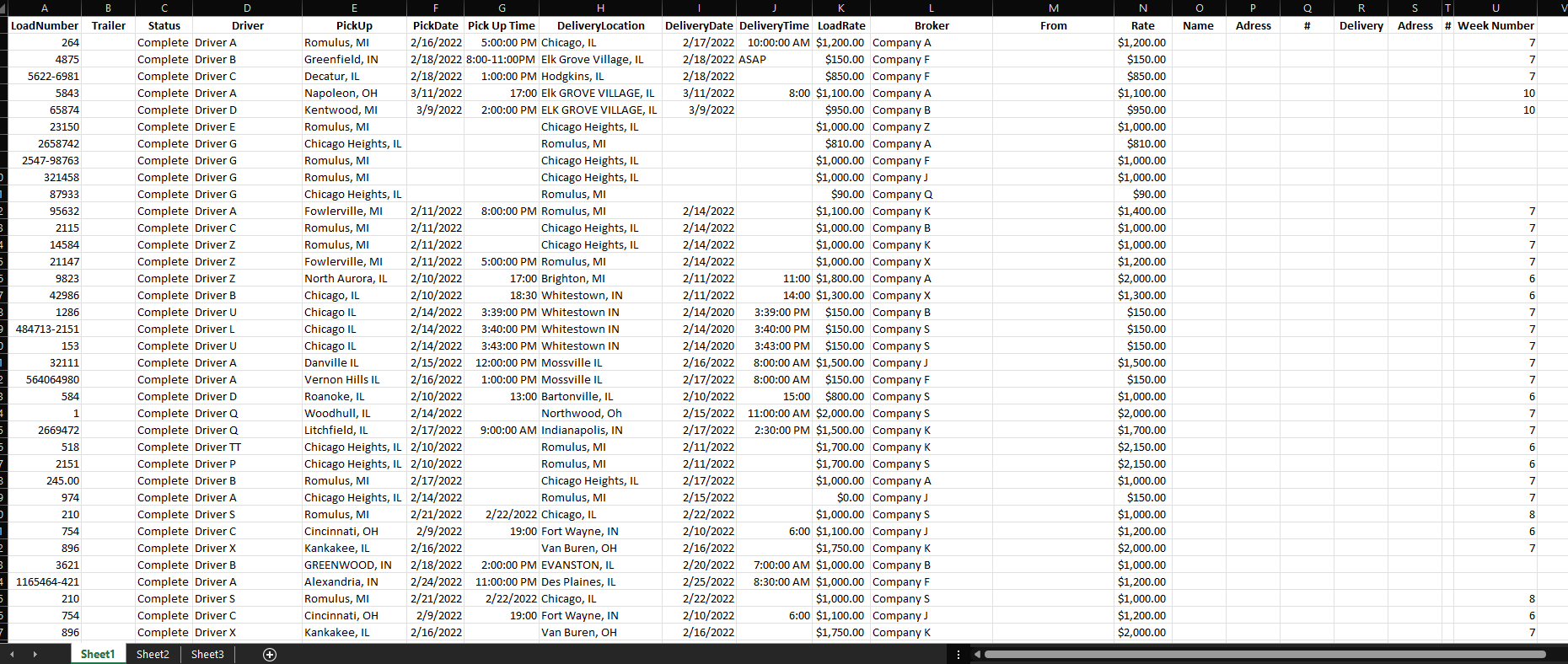Viewport: 1568px width, 664px height.
Task: Select the Driver E cell
Action: pos(247,126)
